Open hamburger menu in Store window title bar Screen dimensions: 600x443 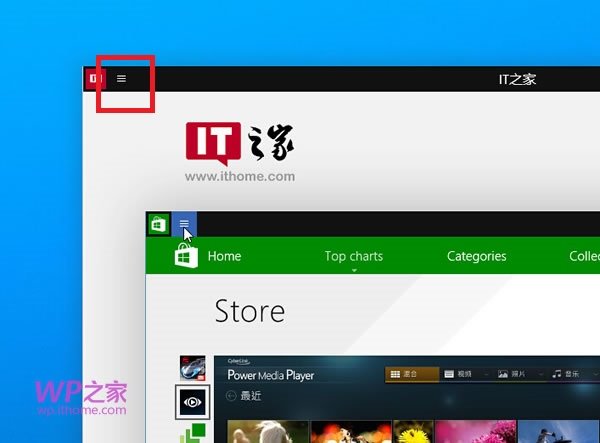click(184, 224)
